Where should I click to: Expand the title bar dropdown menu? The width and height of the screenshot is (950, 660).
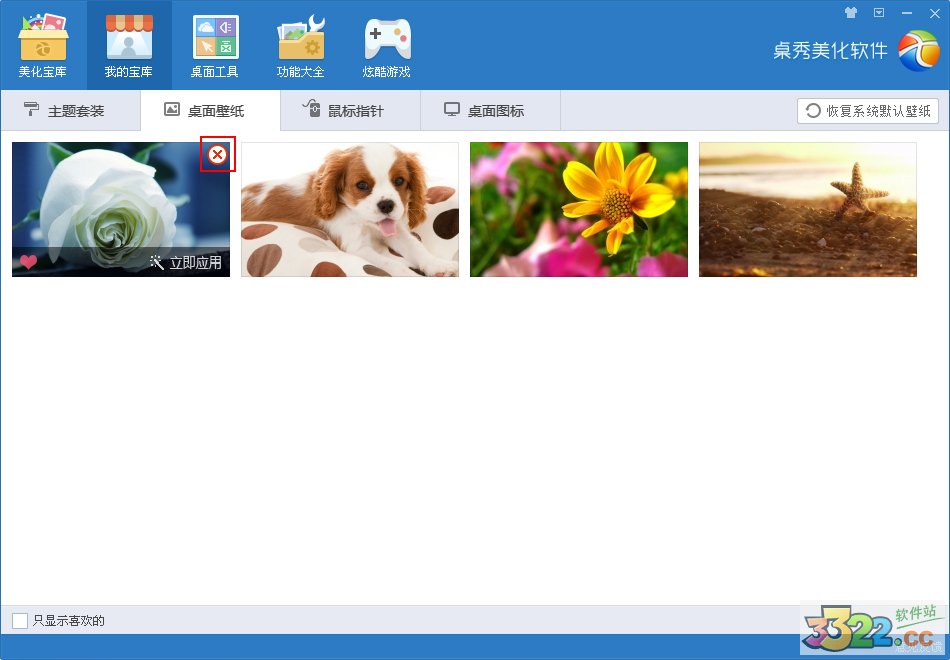[879, 13]
